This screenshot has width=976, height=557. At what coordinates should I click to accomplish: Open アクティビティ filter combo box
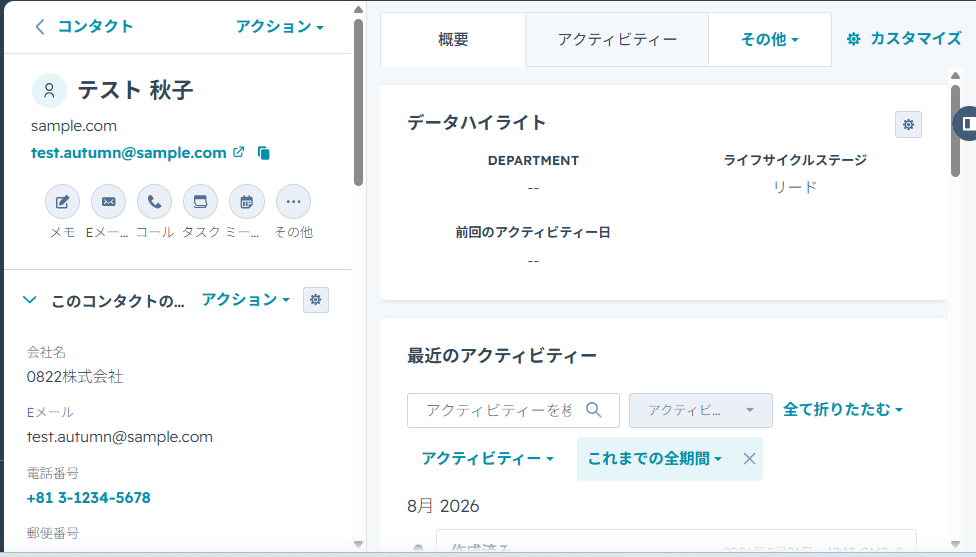pyautogui.click(x=700, y=410)
